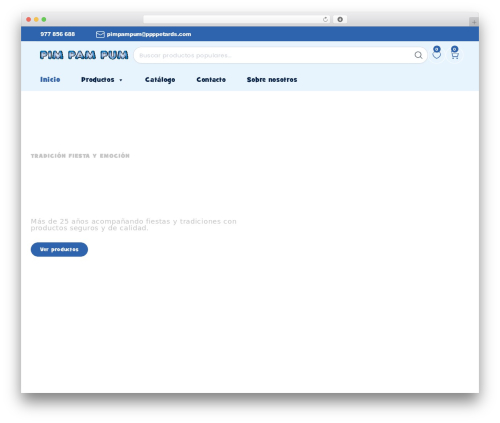
Task: Open the wishlist heart icon
Action: point(437,55)
